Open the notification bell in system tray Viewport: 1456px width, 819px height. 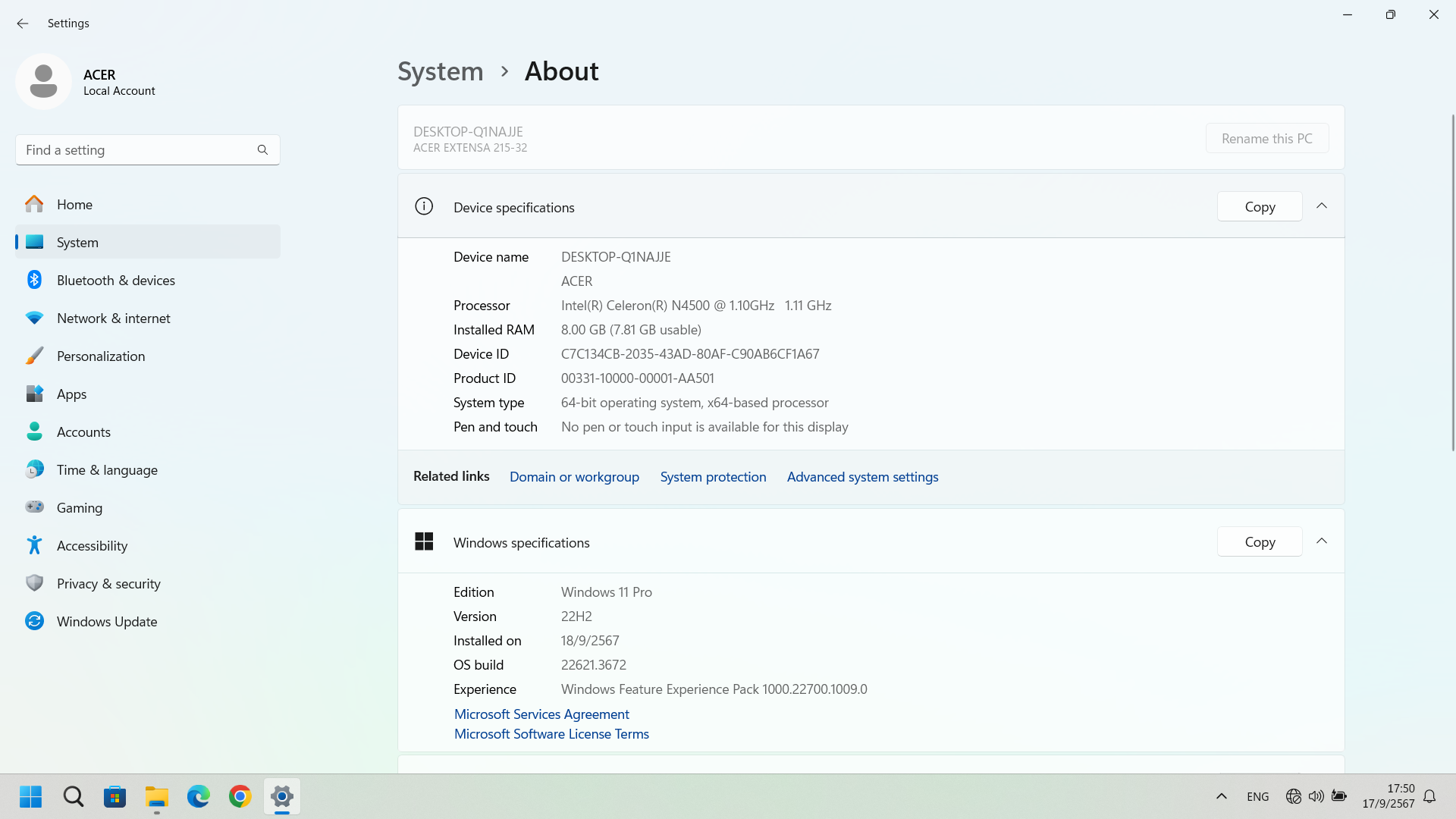[1429, 796]
